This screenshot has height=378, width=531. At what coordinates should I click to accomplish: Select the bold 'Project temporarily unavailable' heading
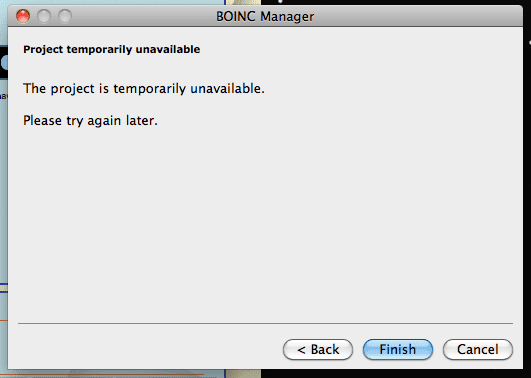(111, 49)
